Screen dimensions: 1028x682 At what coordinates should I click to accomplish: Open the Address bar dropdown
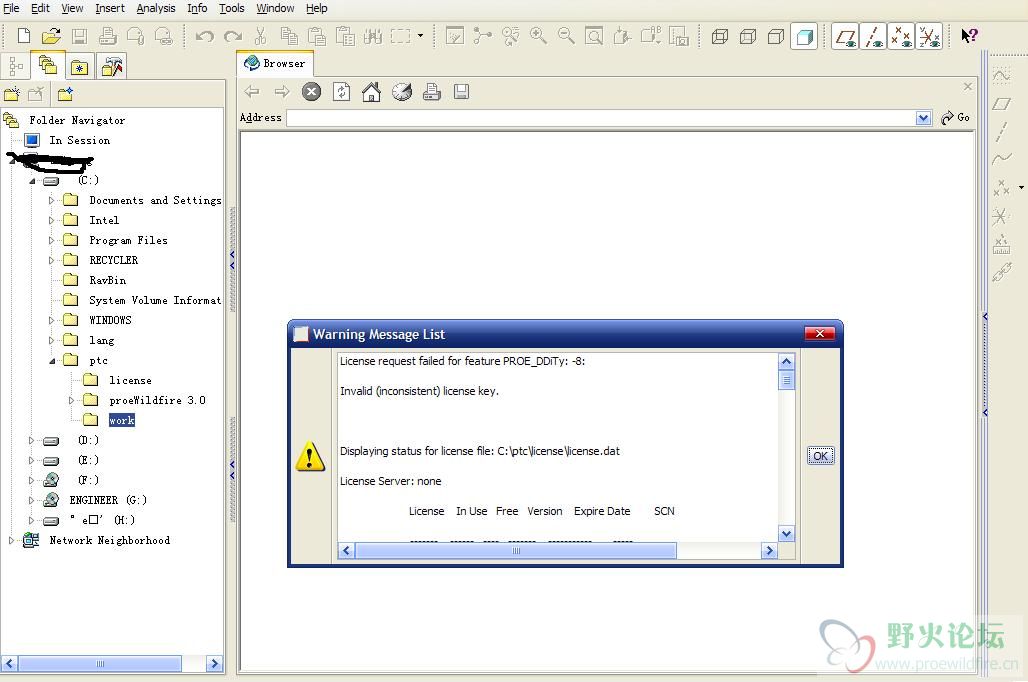[923, 118]
